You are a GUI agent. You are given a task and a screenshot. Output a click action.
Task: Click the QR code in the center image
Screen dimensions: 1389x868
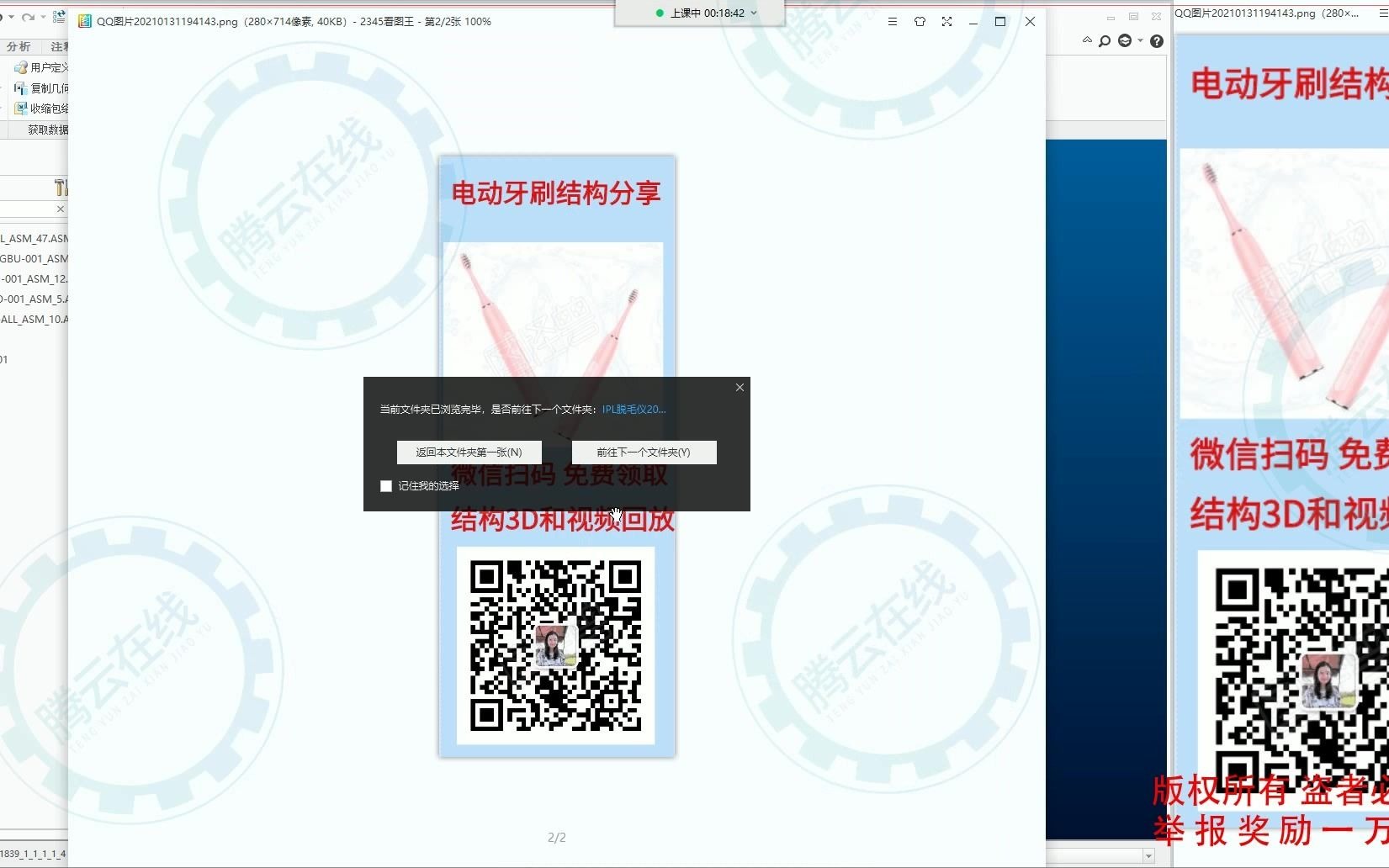pos(555,646)
